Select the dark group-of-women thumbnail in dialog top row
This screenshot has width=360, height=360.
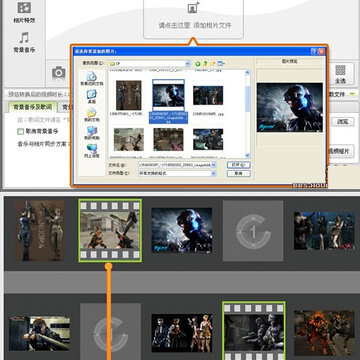pyautogui.click(x=208, y=95)
